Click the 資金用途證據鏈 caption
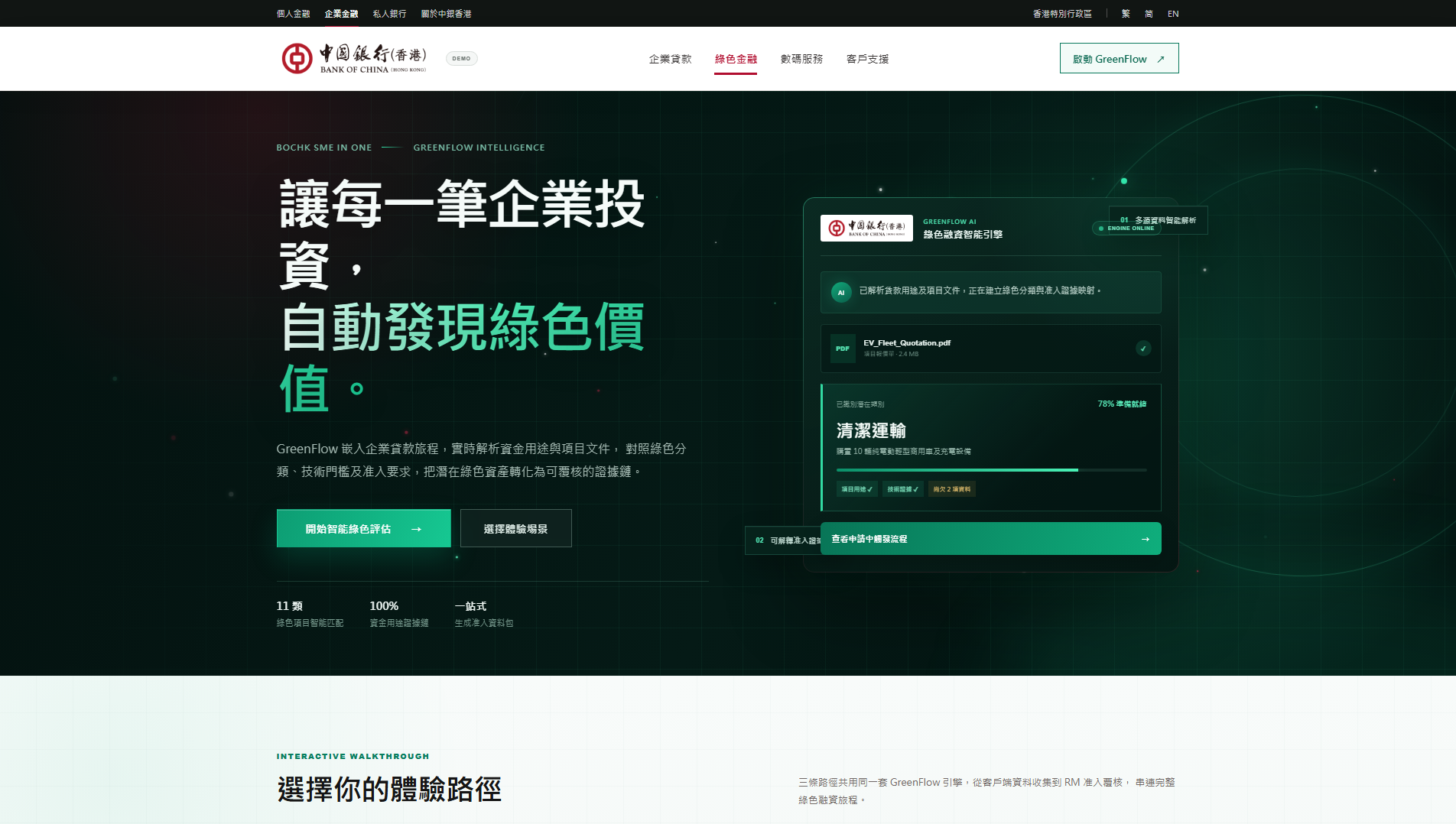The height and width of the screenshot is (824, 1456). point(399,623)
